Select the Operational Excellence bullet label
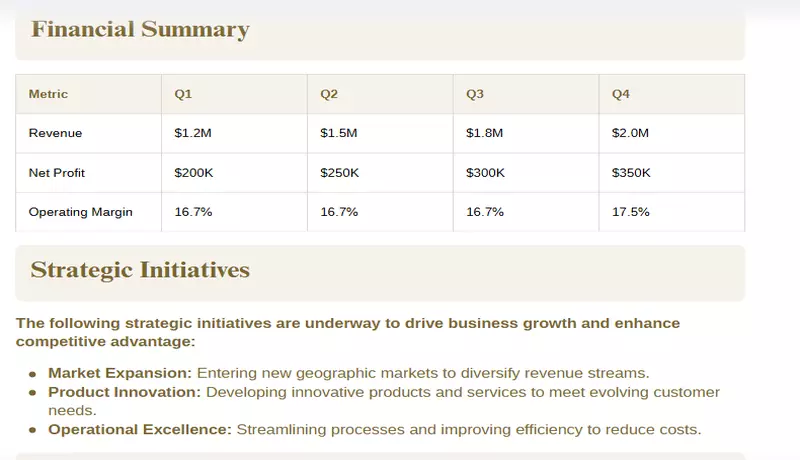The image size is (800, 460). point(139,430)
